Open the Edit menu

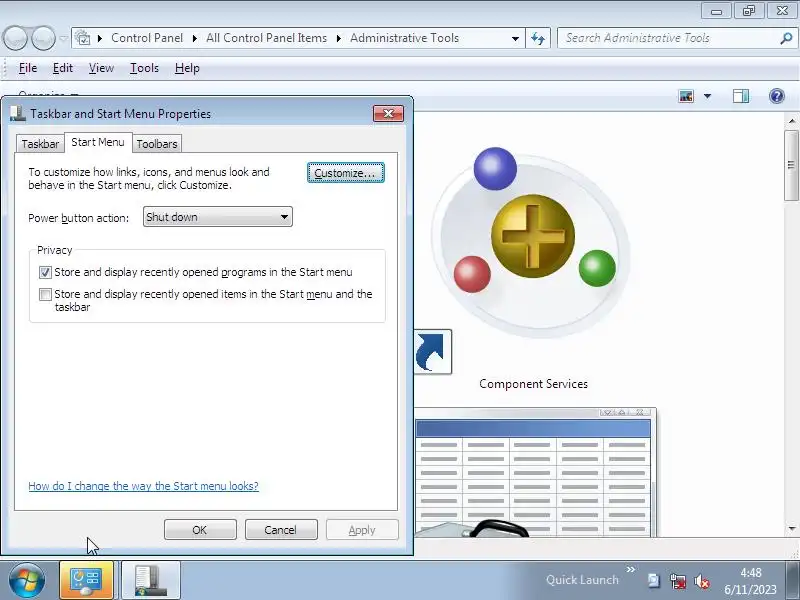click(63, 68)
